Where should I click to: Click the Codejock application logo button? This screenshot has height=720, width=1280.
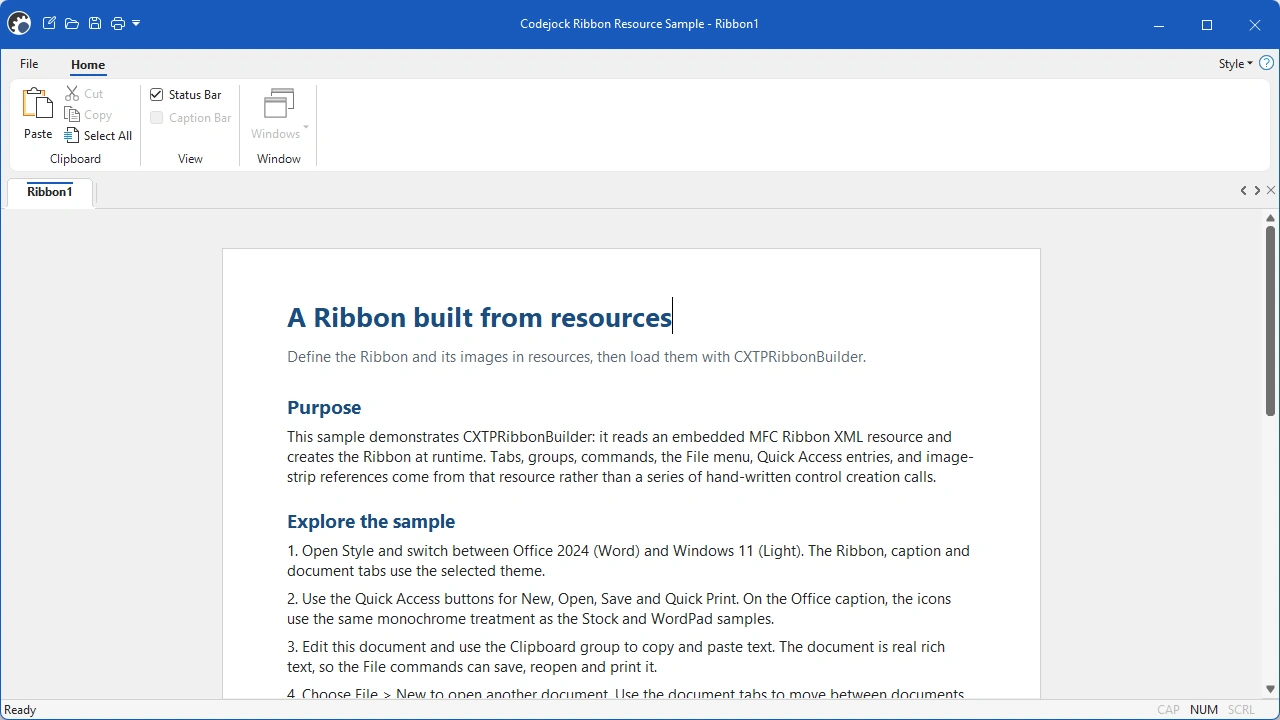click(x=19, y=23)
